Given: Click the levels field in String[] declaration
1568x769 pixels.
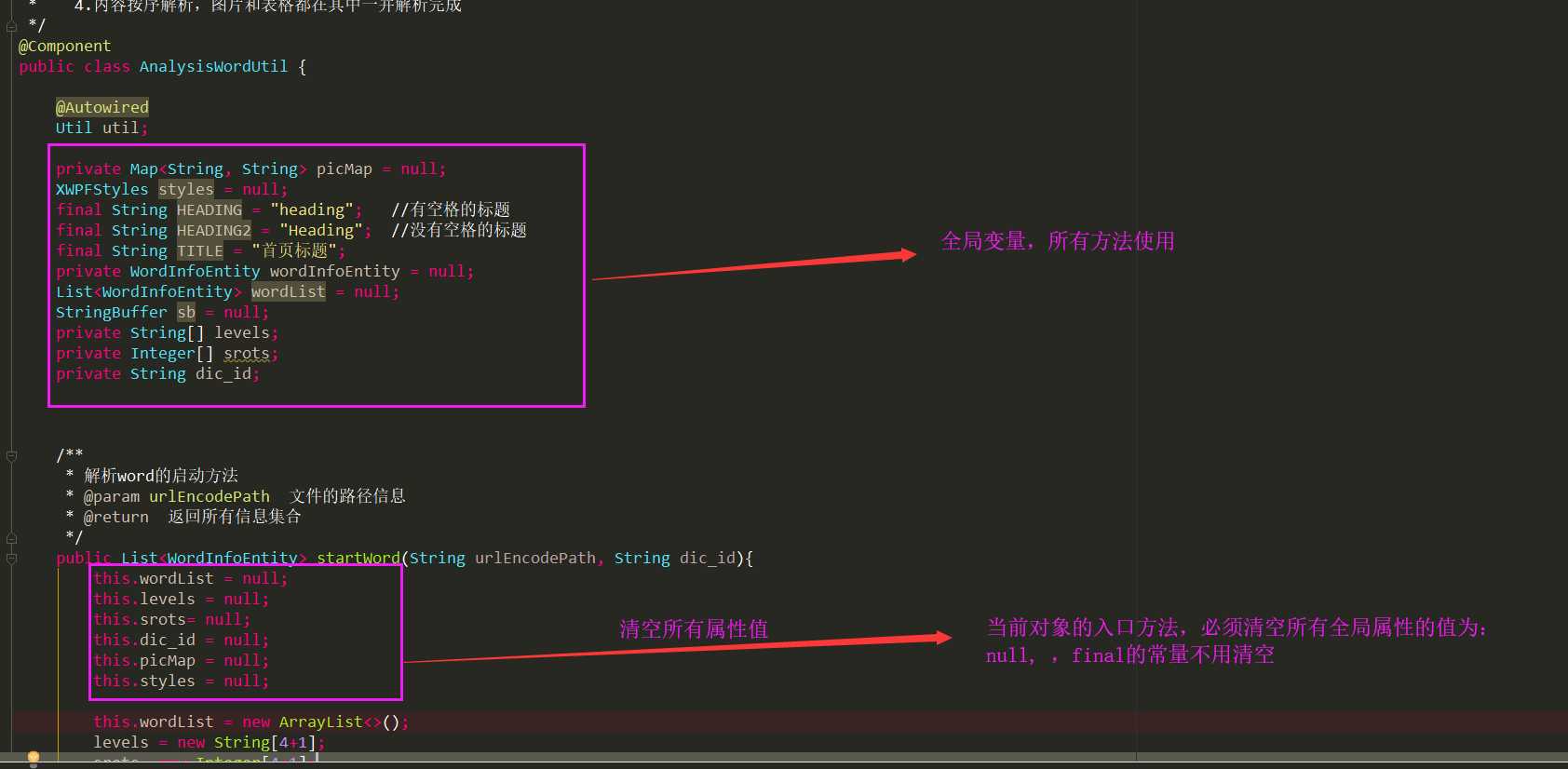Looking at the screenshot, I should (241, 332).
